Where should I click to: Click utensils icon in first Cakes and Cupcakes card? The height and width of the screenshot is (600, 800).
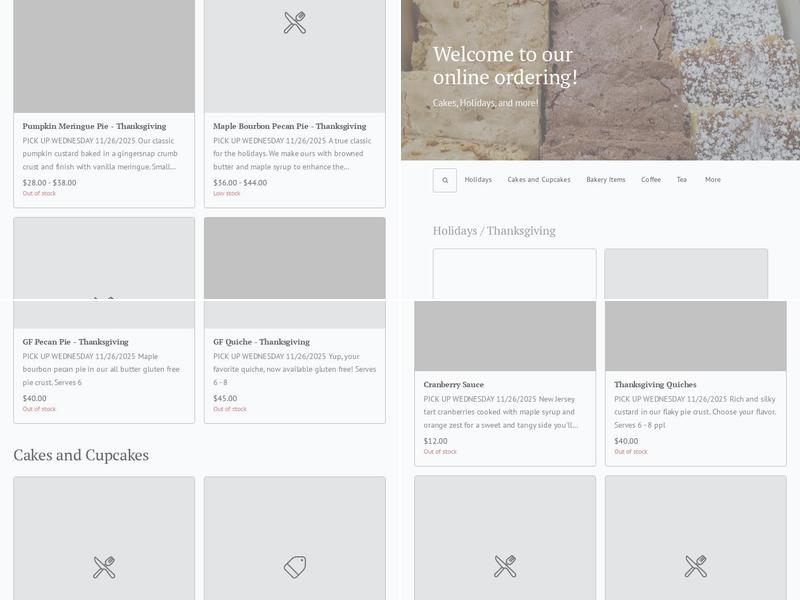[x=104, y=567]
